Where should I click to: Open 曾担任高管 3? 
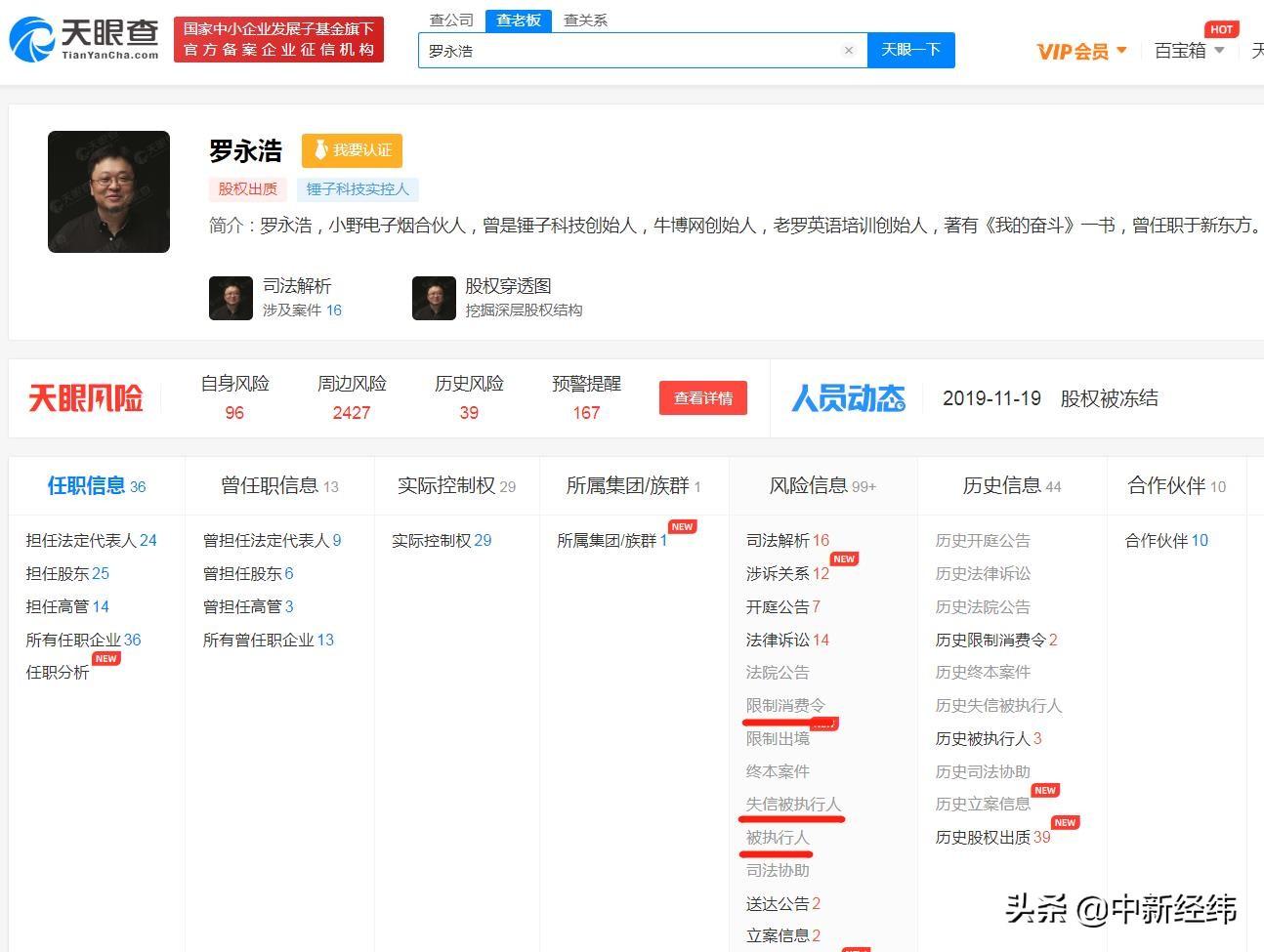(x=248, y=607)
